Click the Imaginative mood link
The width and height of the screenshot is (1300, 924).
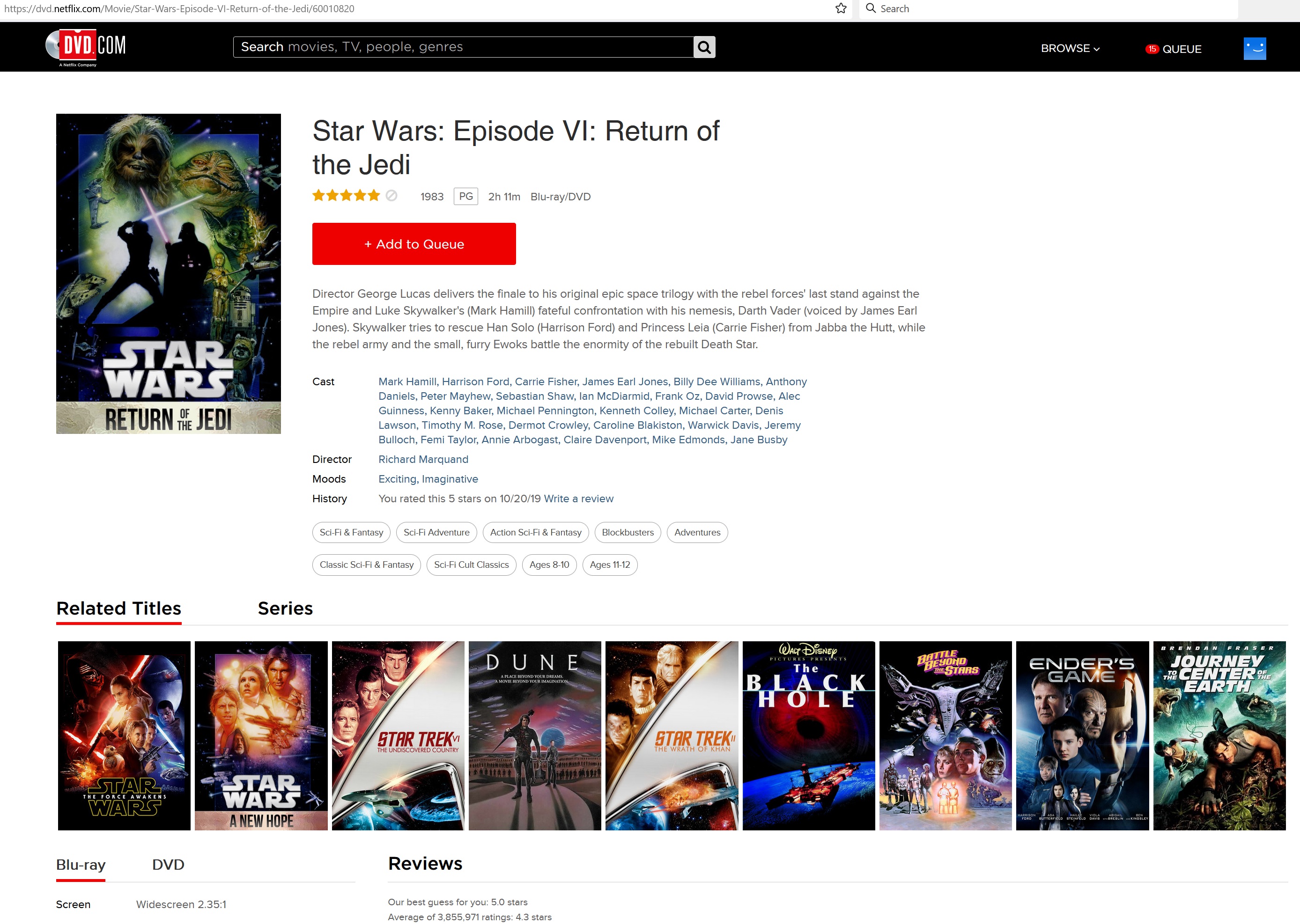[450, 479]
